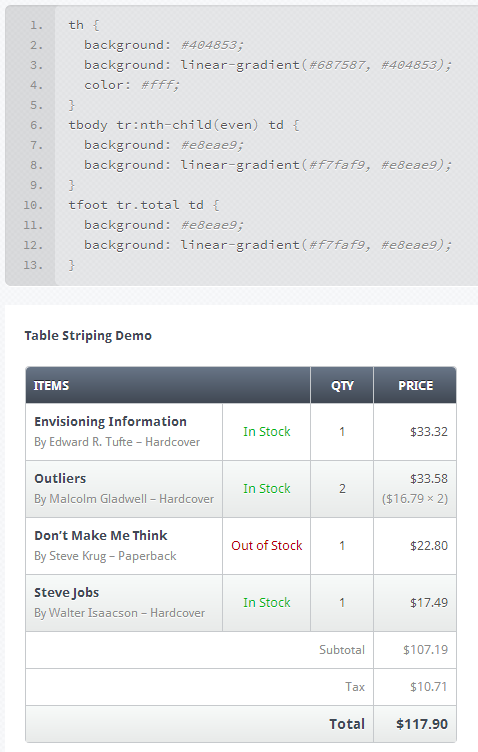The image size is (478, 752).
Task: Select the Envisioning Information book title
Action: [110, 422]
